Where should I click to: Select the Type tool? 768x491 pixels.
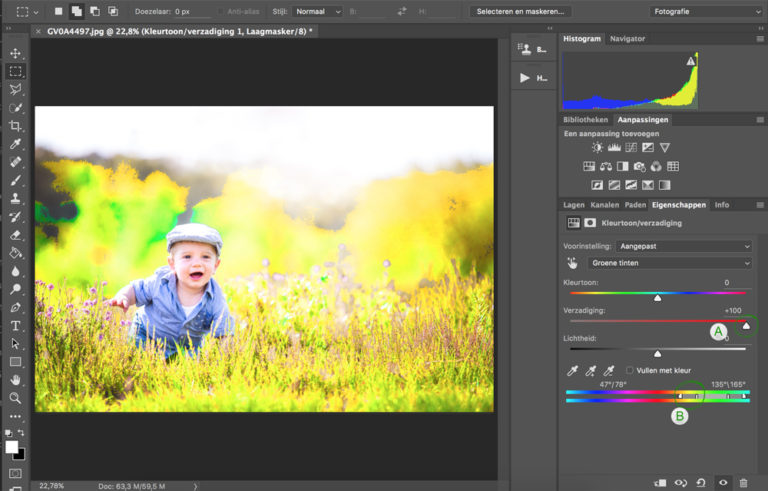(16, 326)
